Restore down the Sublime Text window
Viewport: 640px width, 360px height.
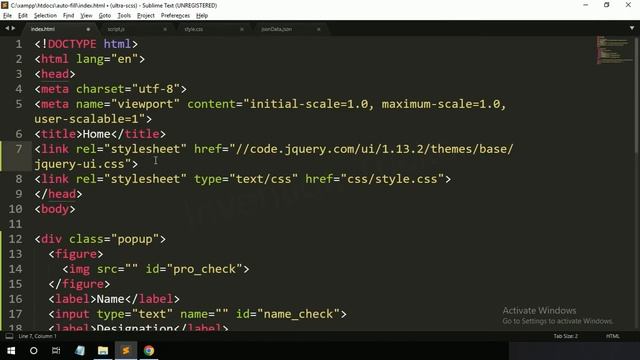click(607, 5)
